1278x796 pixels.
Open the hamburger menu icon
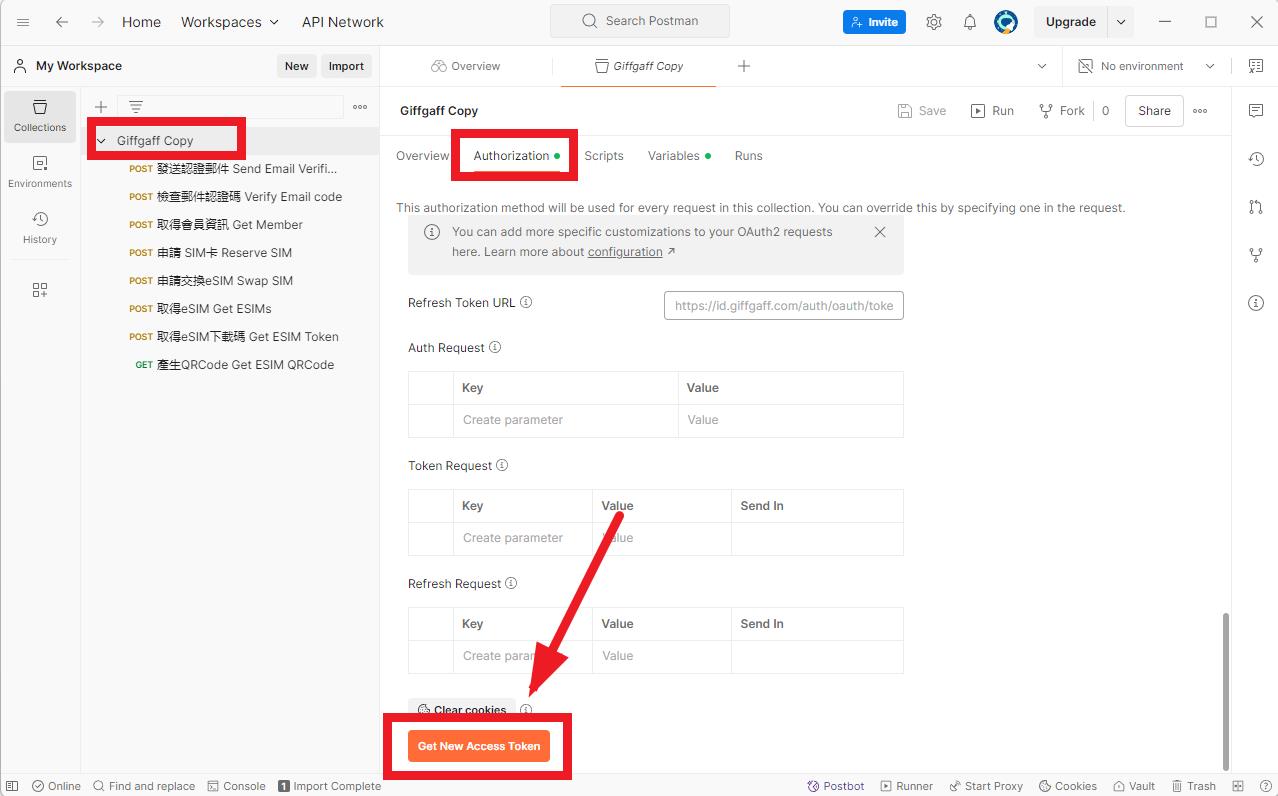23,22
